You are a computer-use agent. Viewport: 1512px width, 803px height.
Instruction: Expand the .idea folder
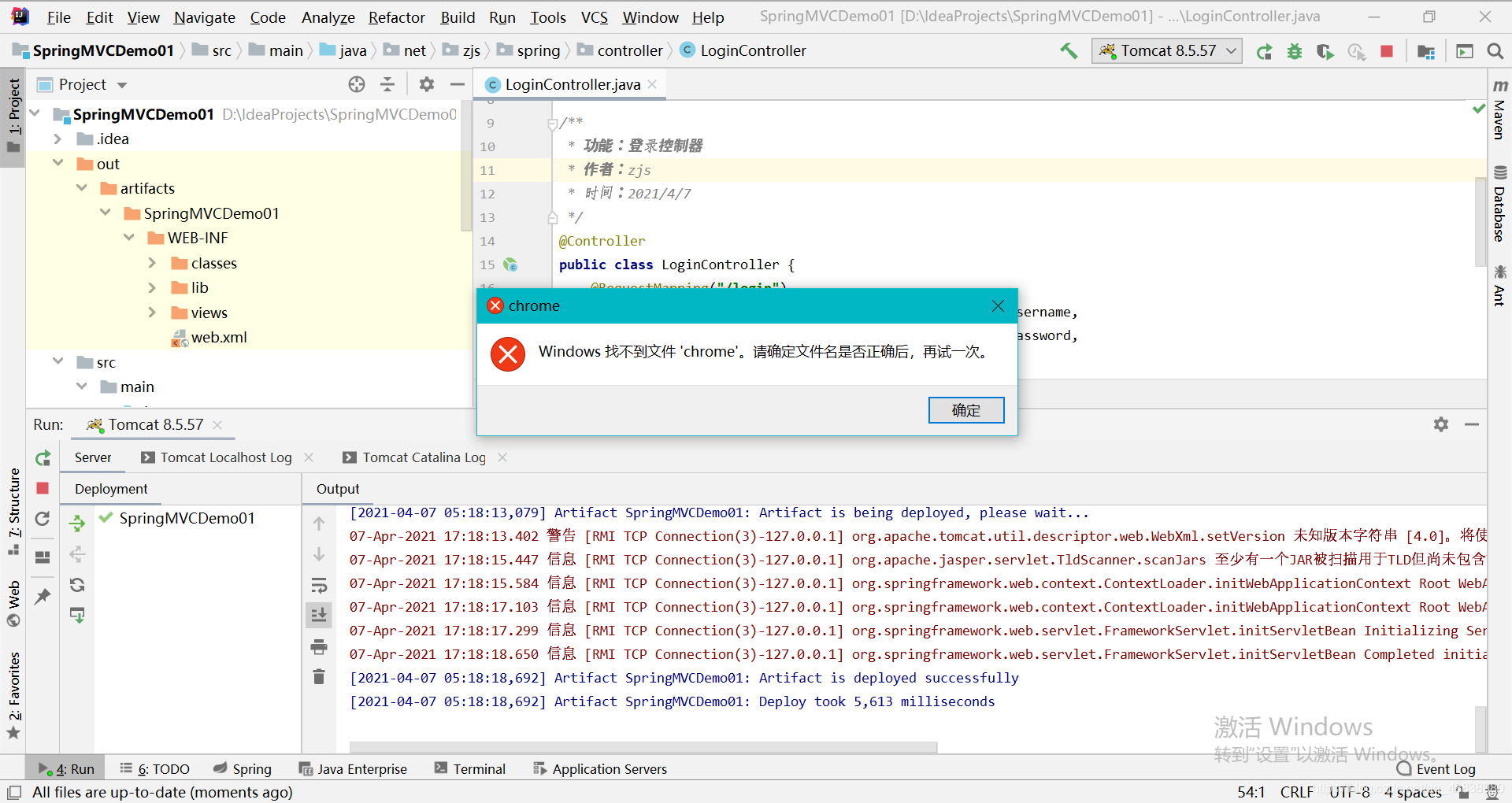(57, 139)
